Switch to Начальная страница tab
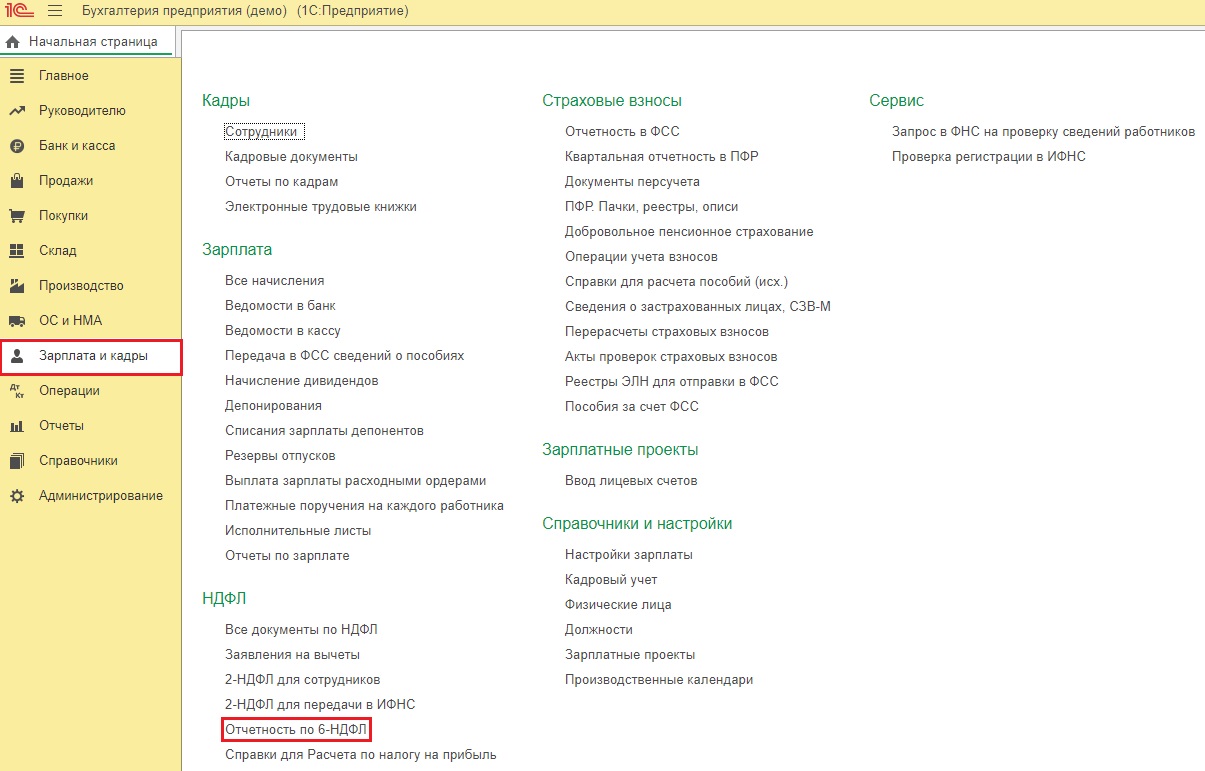The height and width of the screenshot is (771, 1205). point(87,42)
